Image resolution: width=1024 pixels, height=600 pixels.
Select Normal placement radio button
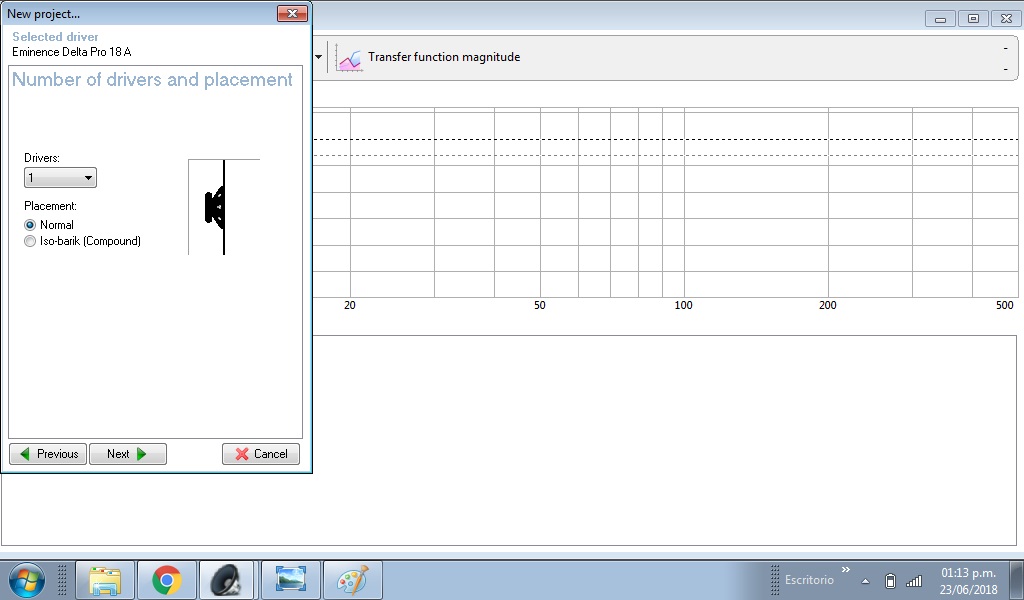(29, 225)
